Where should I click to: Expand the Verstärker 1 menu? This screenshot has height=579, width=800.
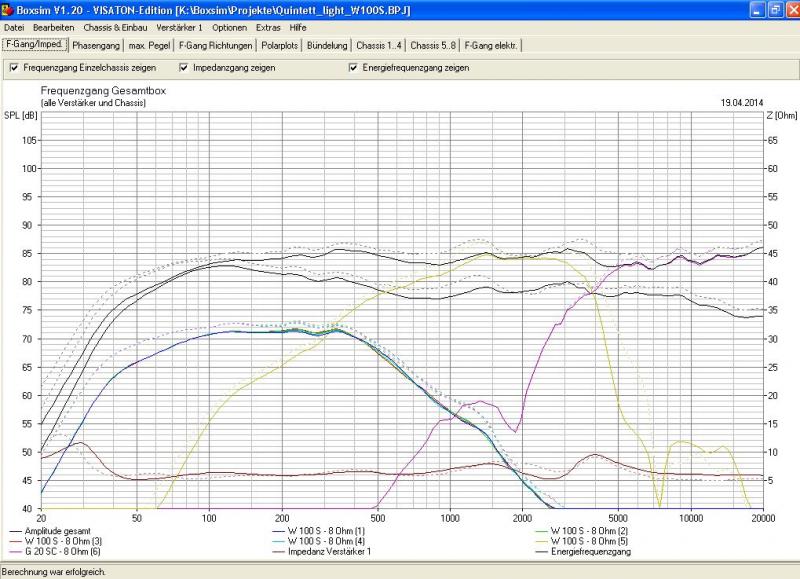179,27
